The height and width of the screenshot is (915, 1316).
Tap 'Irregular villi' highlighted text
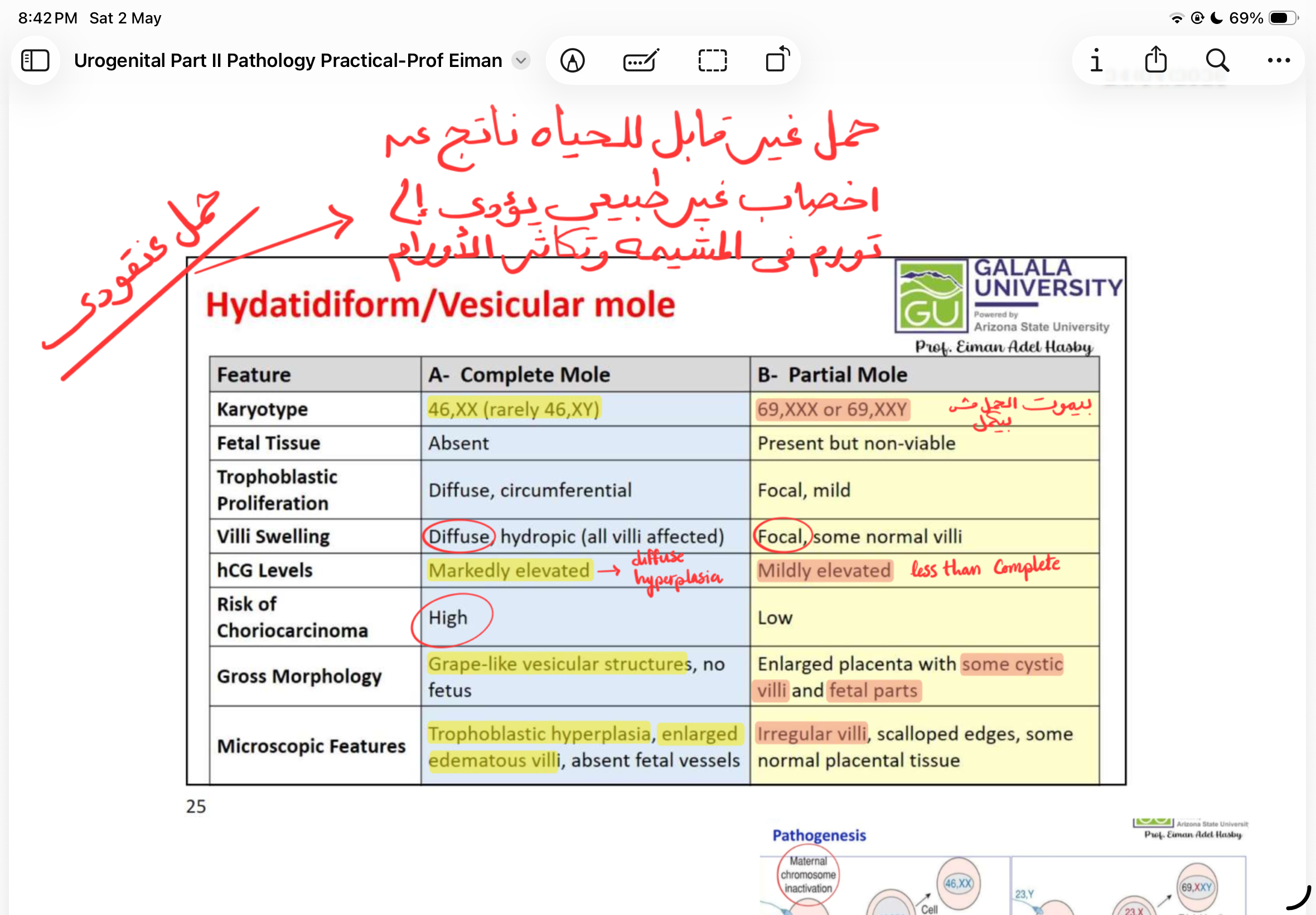click(x=812, y=733)
